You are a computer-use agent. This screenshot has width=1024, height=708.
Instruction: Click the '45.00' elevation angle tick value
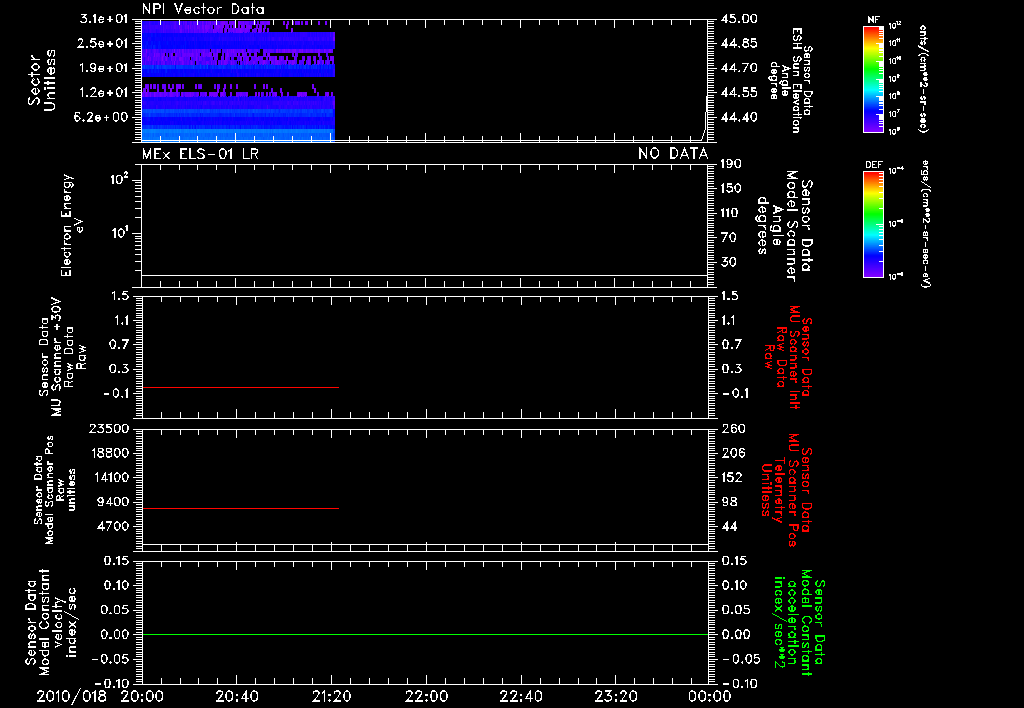click(739, 18)
